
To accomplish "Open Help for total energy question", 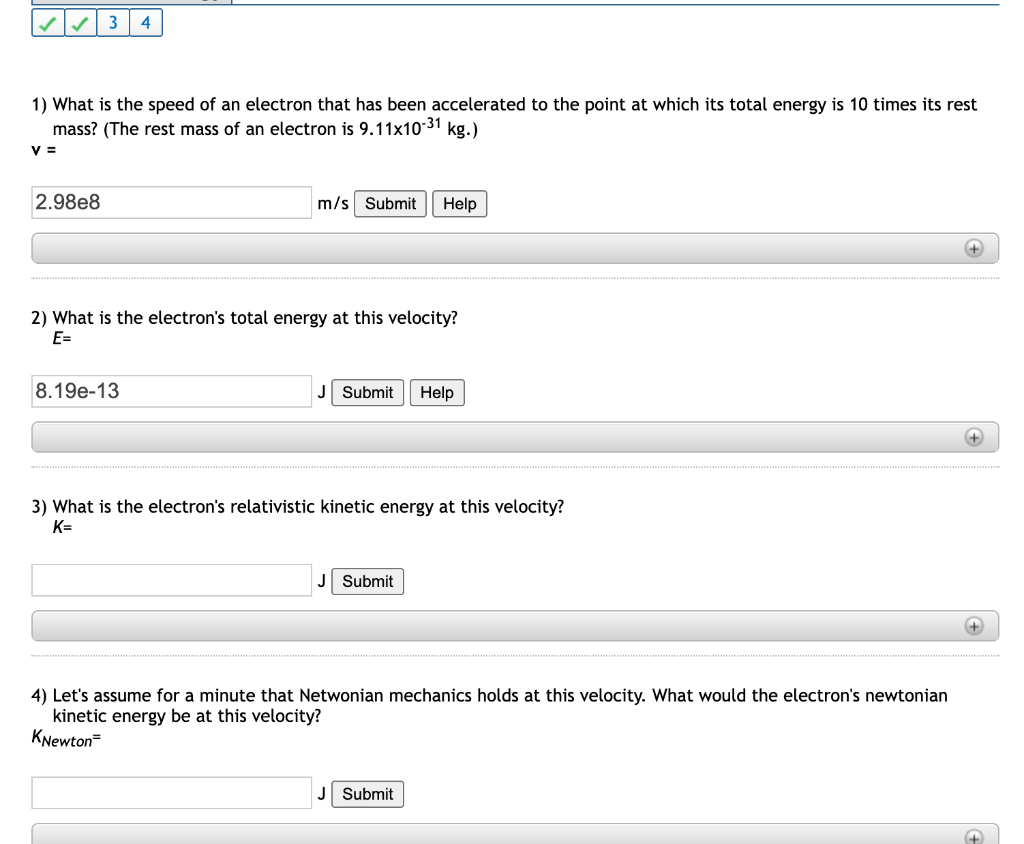I will tap(437, 393).
